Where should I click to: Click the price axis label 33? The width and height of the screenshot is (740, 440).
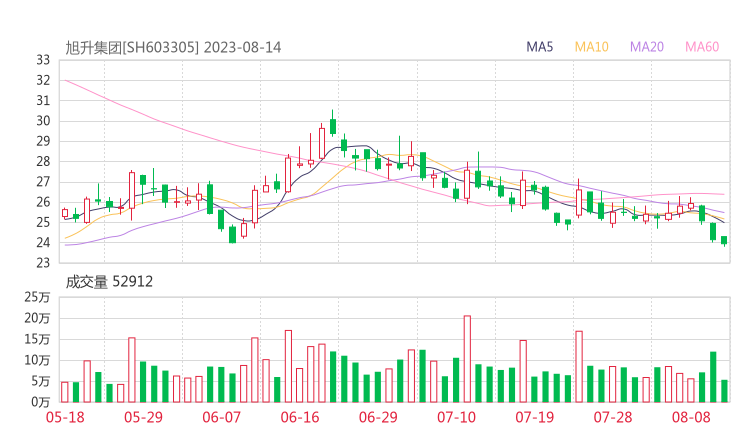[43, 60]
